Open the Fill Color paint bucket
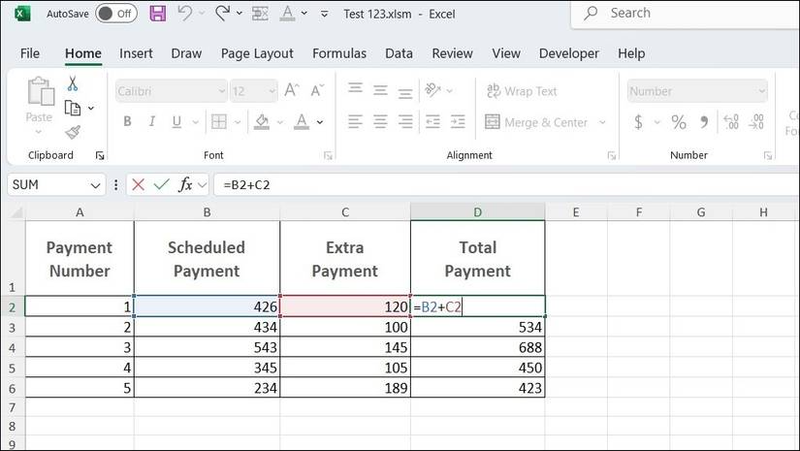Viewport: 800px width, 451px height. 262,122
